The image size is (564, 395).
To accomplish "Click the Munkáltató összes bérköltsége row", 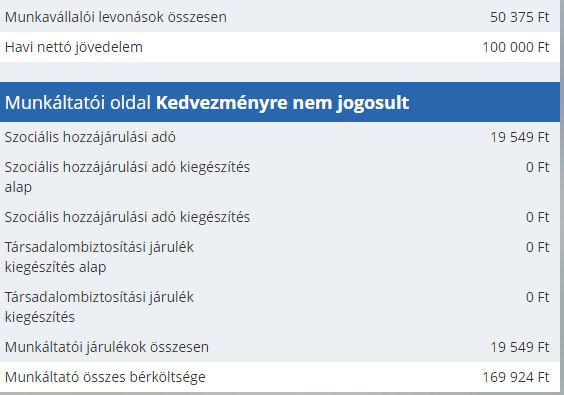I will coord(280,377).
